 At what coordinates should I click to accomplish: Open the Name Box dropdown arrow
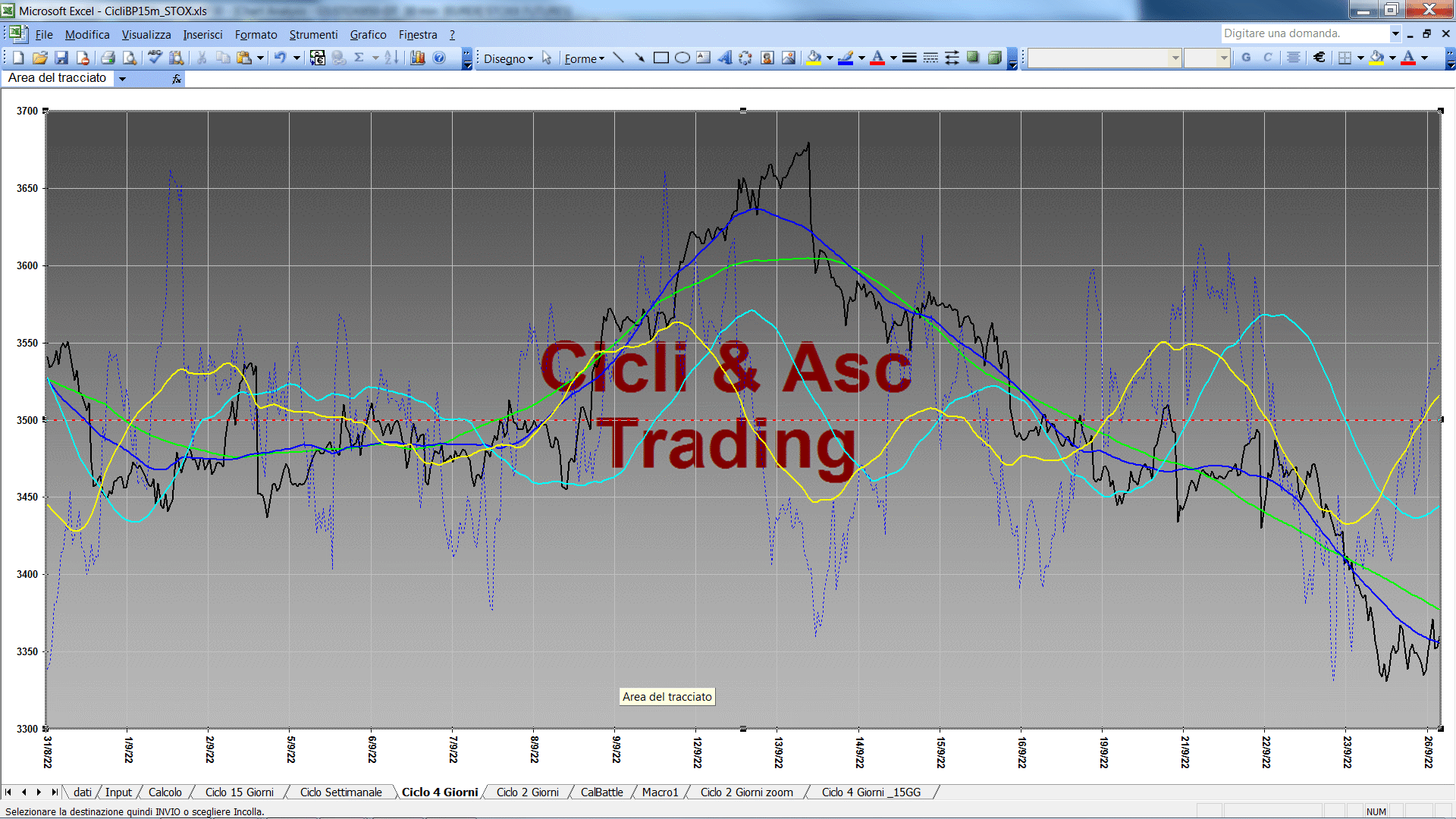coord(122,79)
